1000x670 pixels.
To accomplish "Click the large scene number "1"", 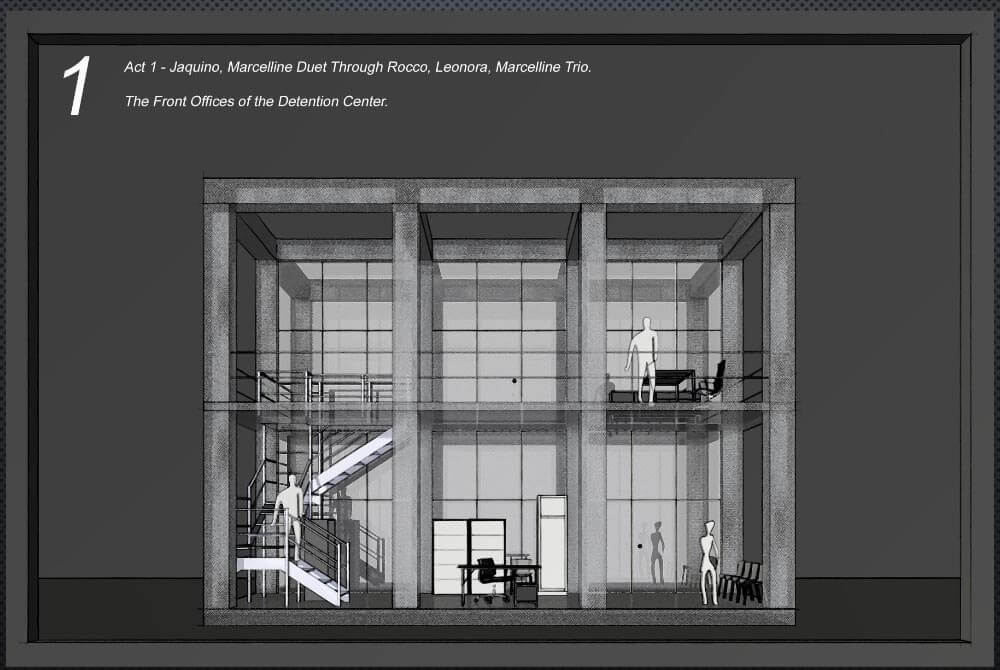I will [77, 86].
